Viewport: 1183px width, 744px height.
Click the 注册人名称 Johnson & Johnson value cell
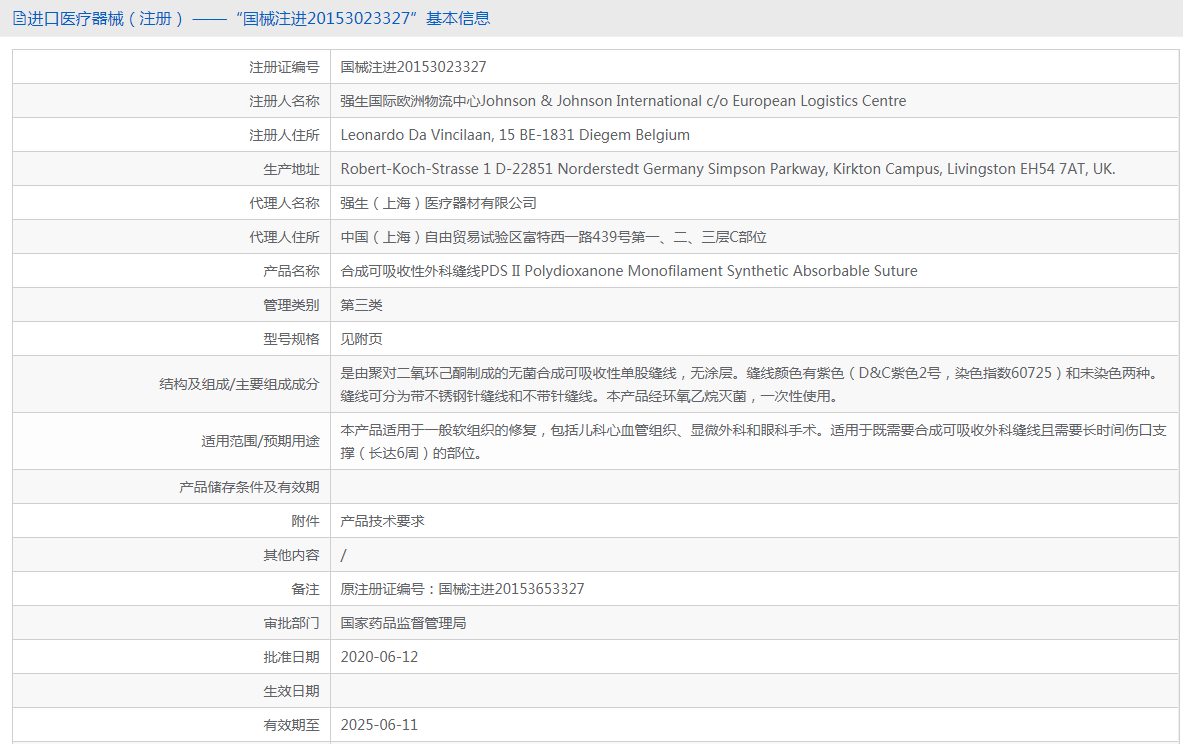(x=623, y=101)
